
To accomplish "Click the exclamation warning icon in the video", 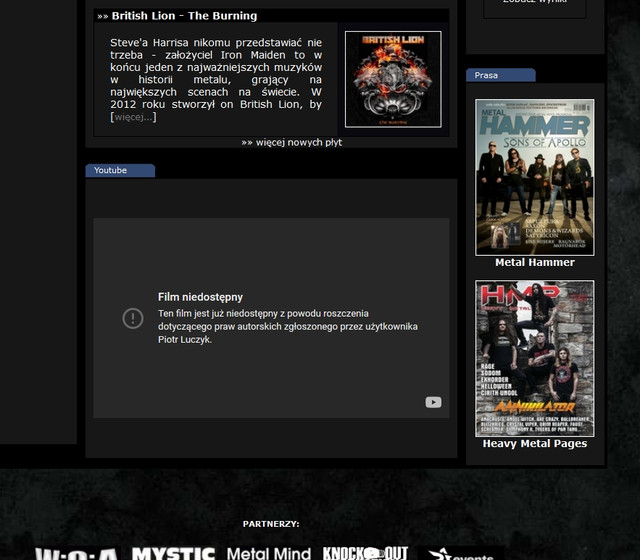I will (x=133, y=318).
